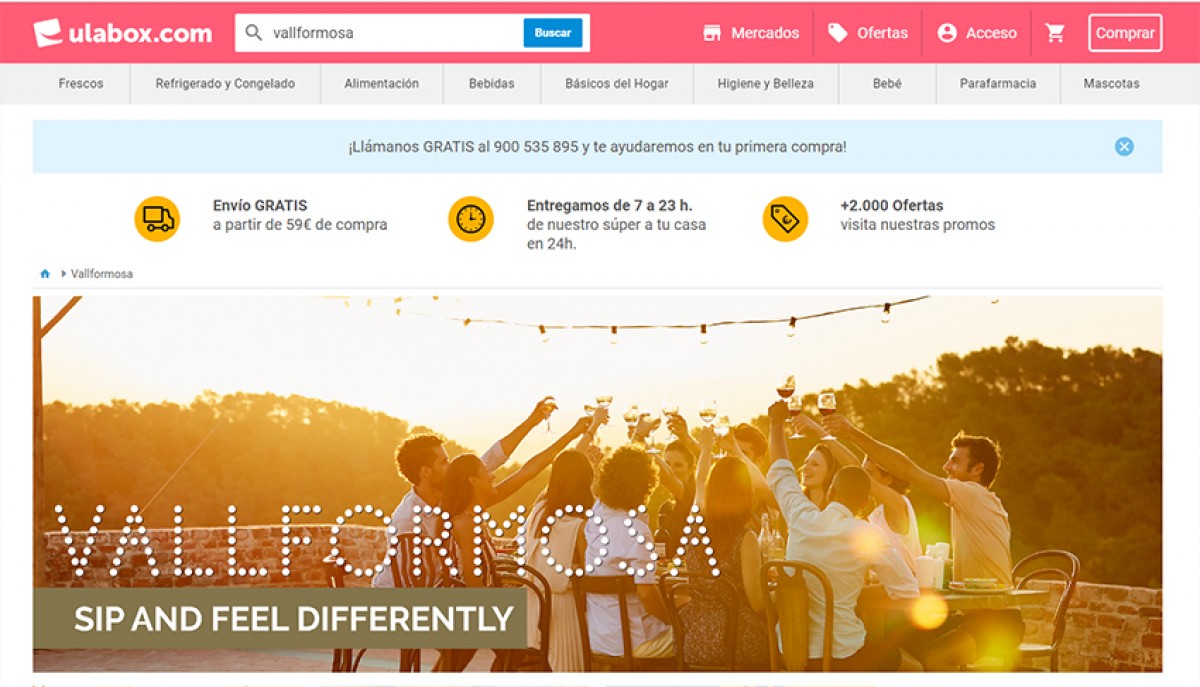Click the ulabox.com logo
Screen dimensions: 1200x687
pos(123,33)
